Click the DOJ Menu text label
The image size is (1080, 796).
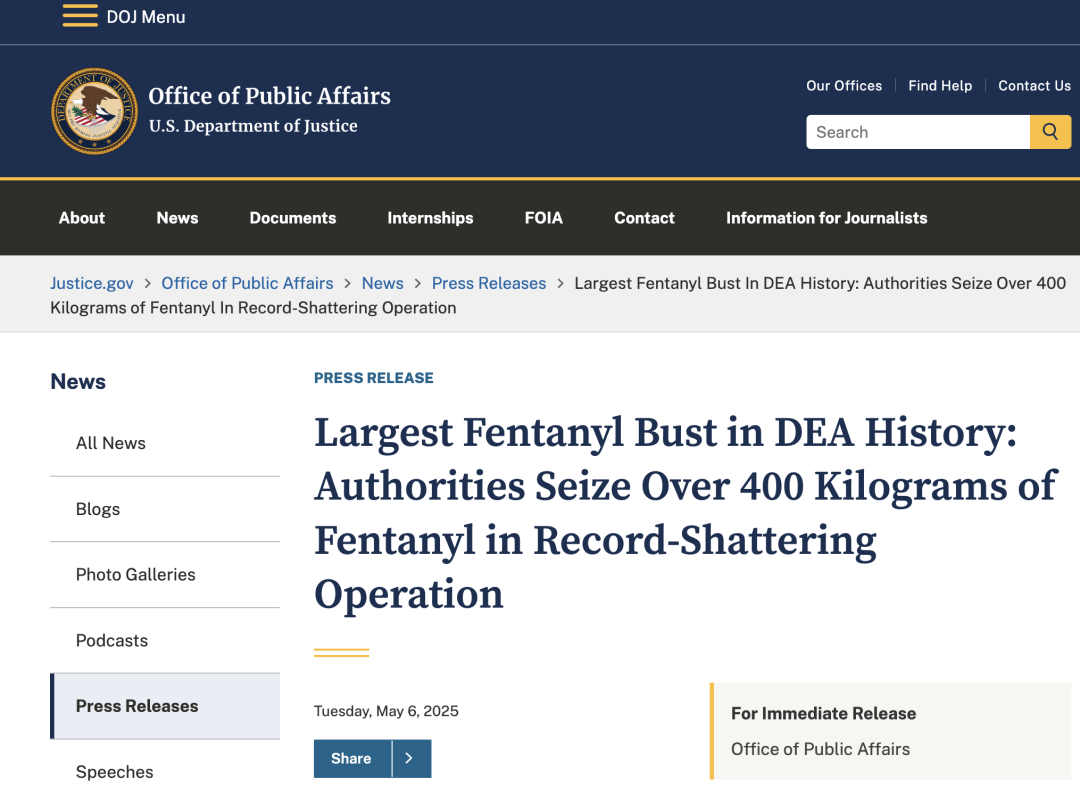(145, 17)
